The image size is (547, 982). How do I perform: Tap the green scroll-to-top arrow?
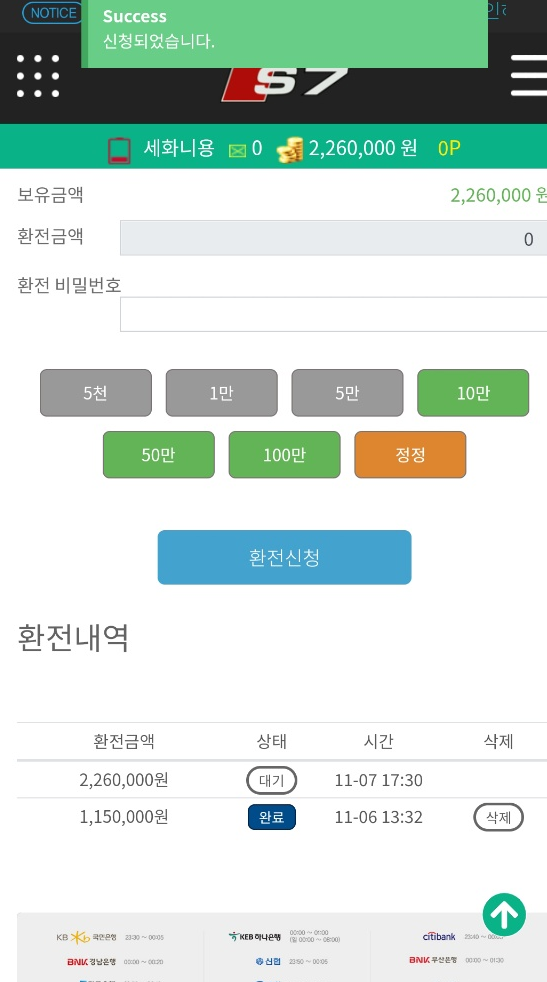tap(504, 914)
